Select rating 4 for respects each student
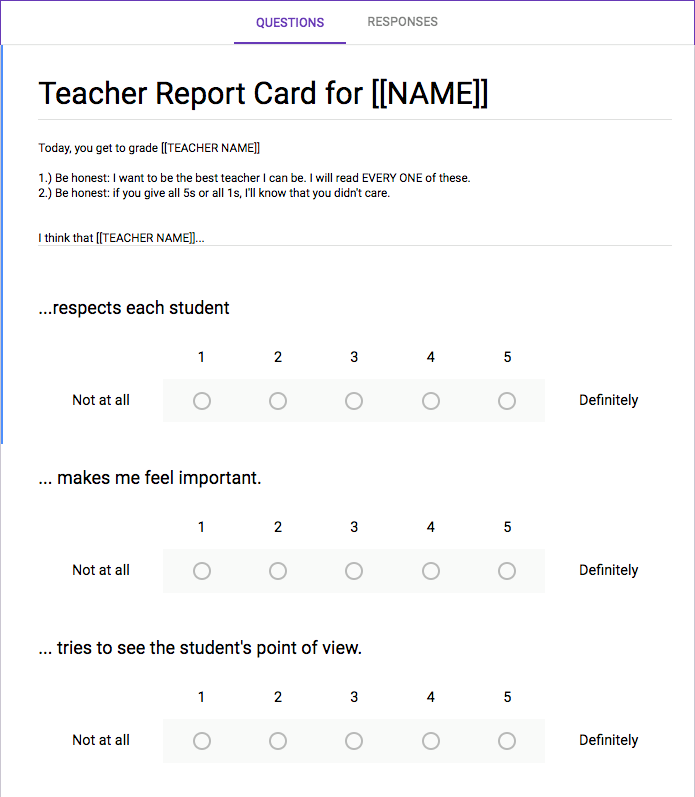Image resolution: width=695 pixels, height=797 pixels. (431, 401)
